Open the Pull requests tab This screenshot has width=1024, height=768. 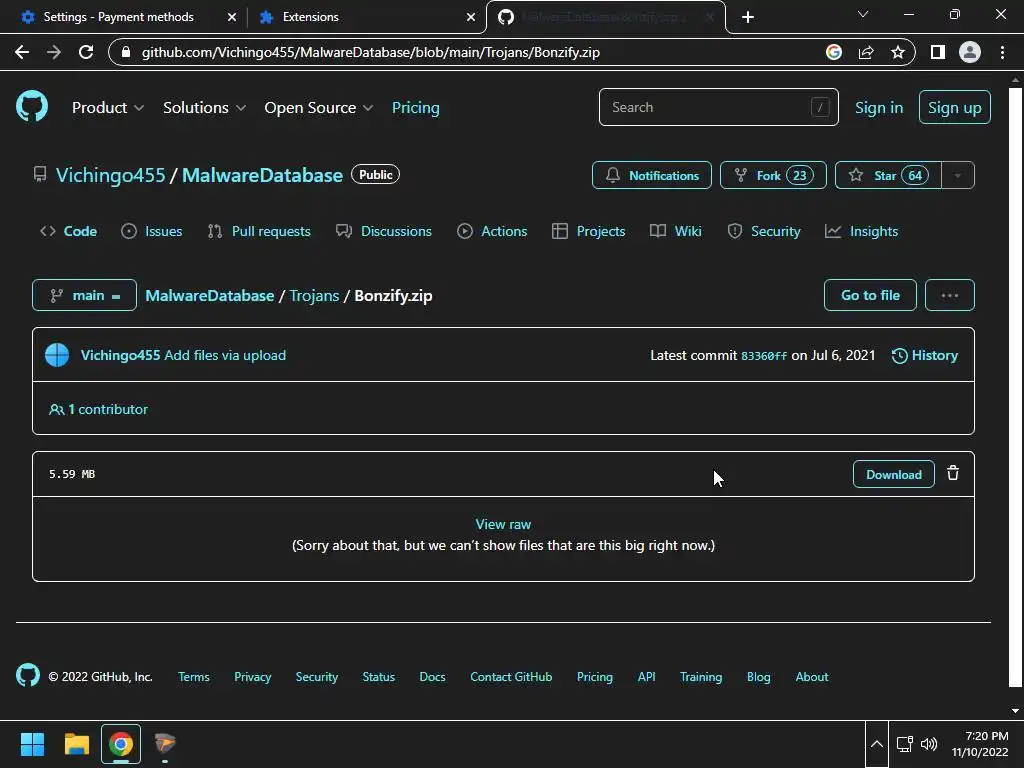pyautogui.click(x=259, y=231)
